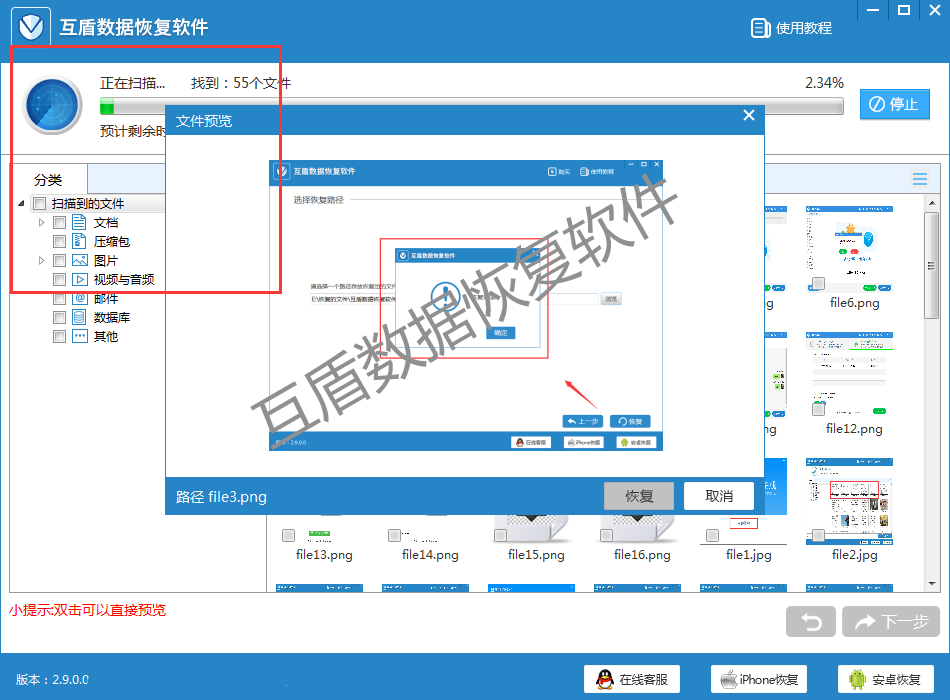This screenshot has width=950, height=700.
Task: Expand the 文档 tree node
Action: coord(41,222)
